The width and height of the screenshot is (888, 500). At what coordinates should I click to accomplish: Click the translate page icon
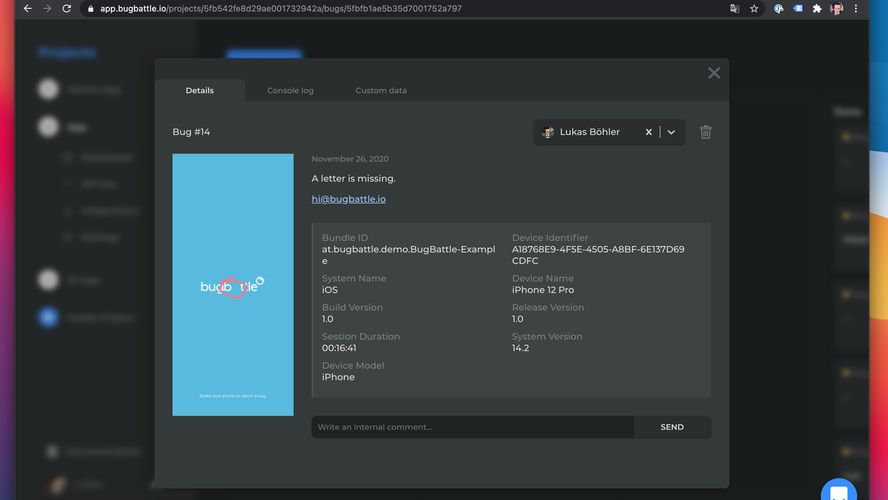pos(734,8)
